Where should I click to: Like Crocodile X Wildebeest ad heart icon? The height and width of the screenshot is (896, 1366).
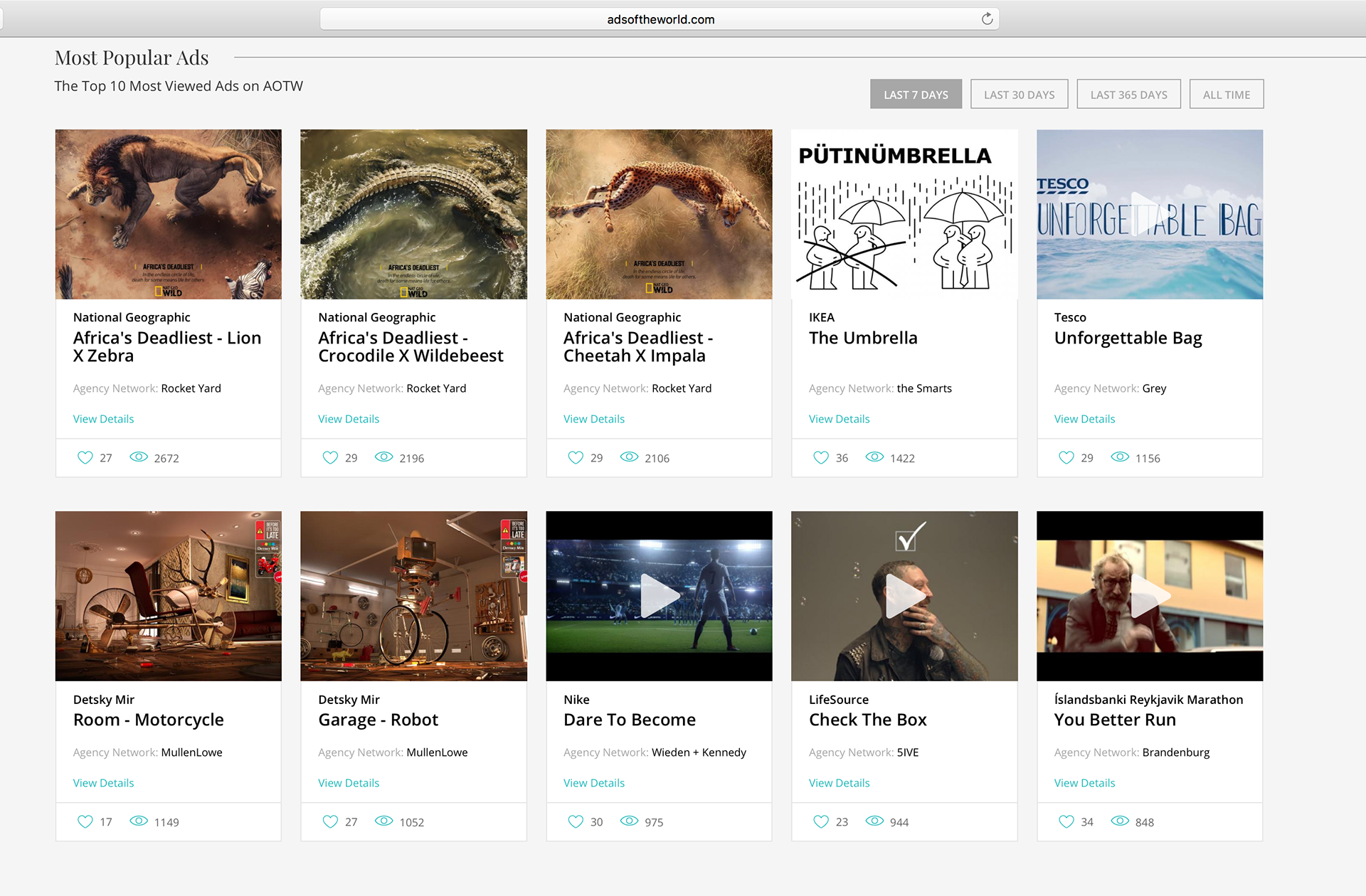pos(330,457)
